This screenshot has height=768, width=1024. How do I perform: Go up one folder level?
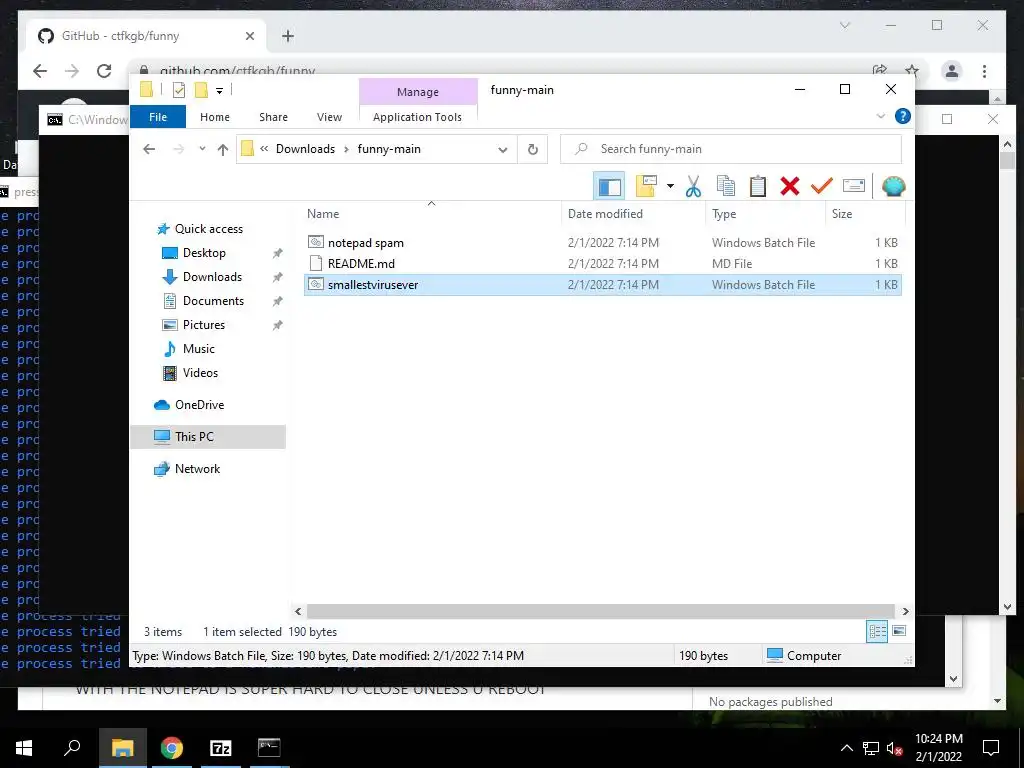[x=223, y=149]
